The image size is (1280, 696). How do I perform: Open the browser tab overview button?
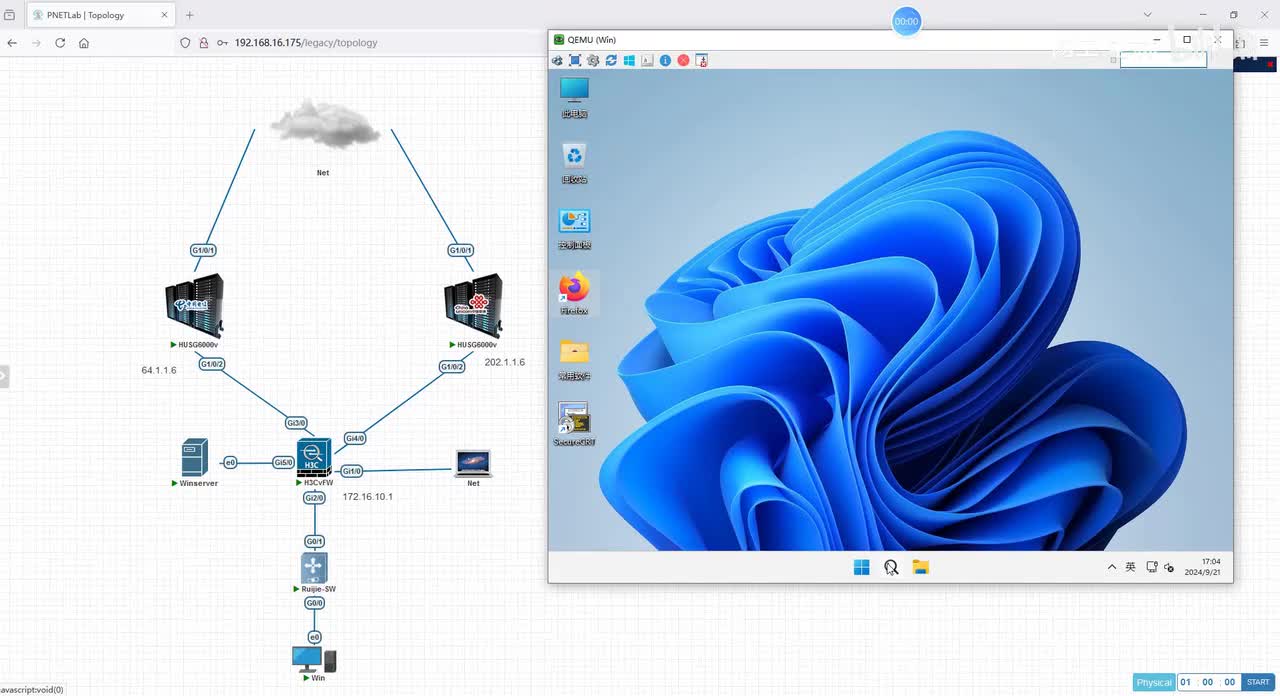click(9, 15)
